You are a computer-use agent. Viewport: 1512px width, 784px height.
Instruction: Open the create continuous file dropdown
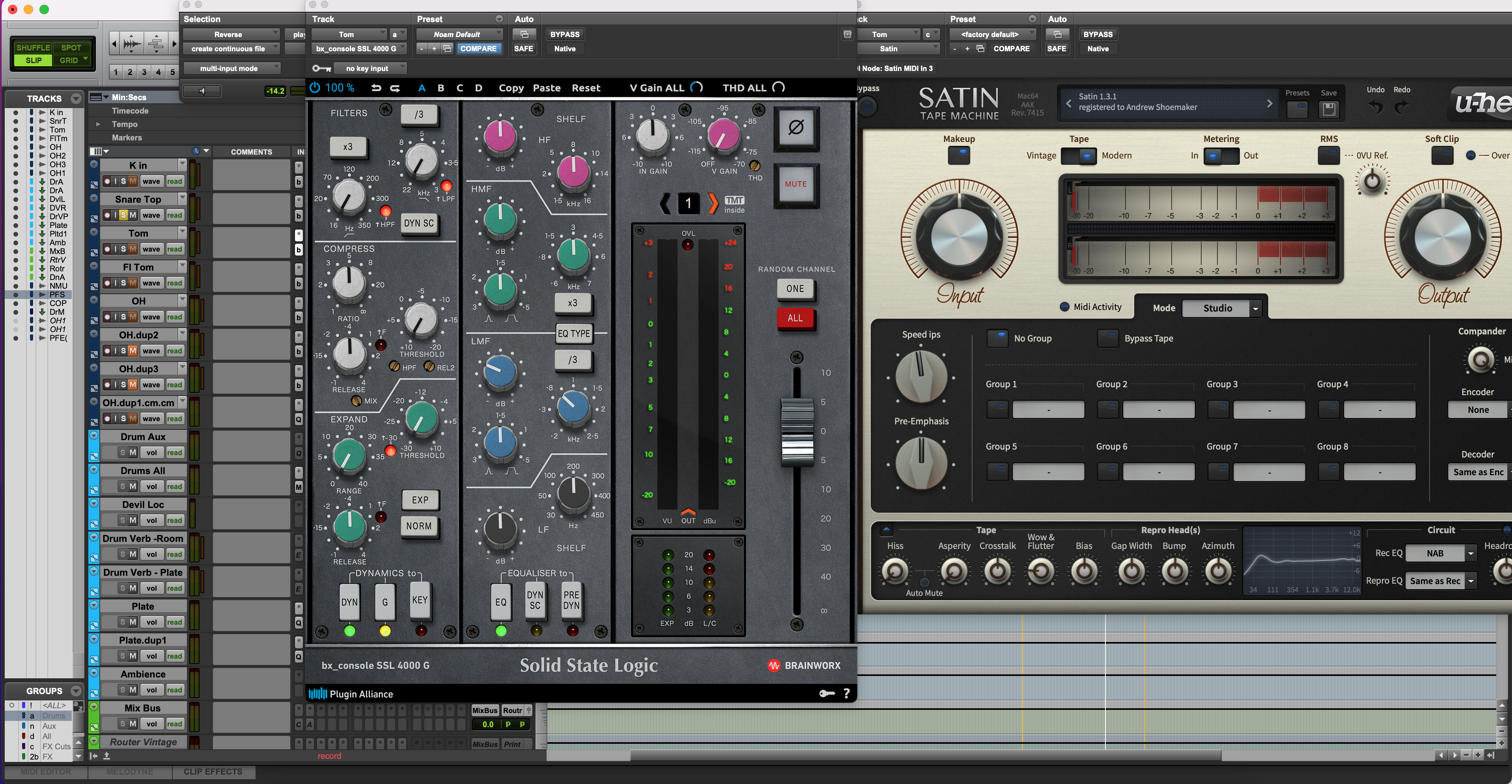pyautogui.click(x=232, y=49)
